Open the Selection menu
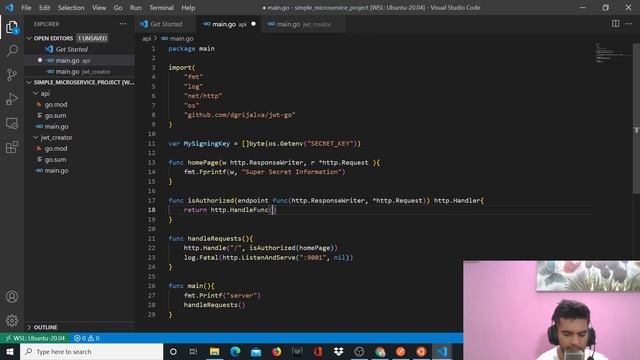640x360 pixels. point(71,8)
